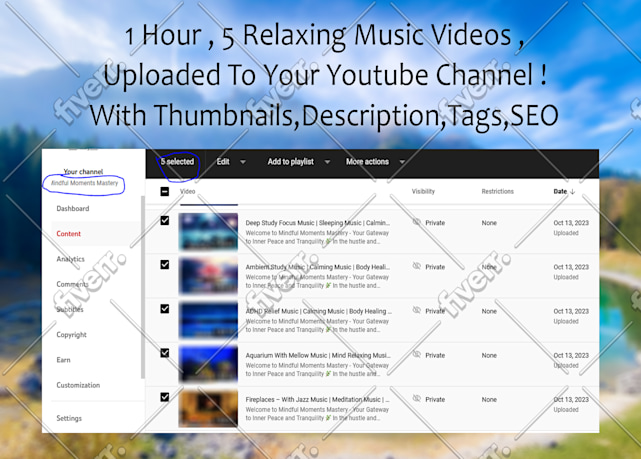Click the Deep Study Focus Music thumbnail
641x459 pixels.
click(208, 231)
